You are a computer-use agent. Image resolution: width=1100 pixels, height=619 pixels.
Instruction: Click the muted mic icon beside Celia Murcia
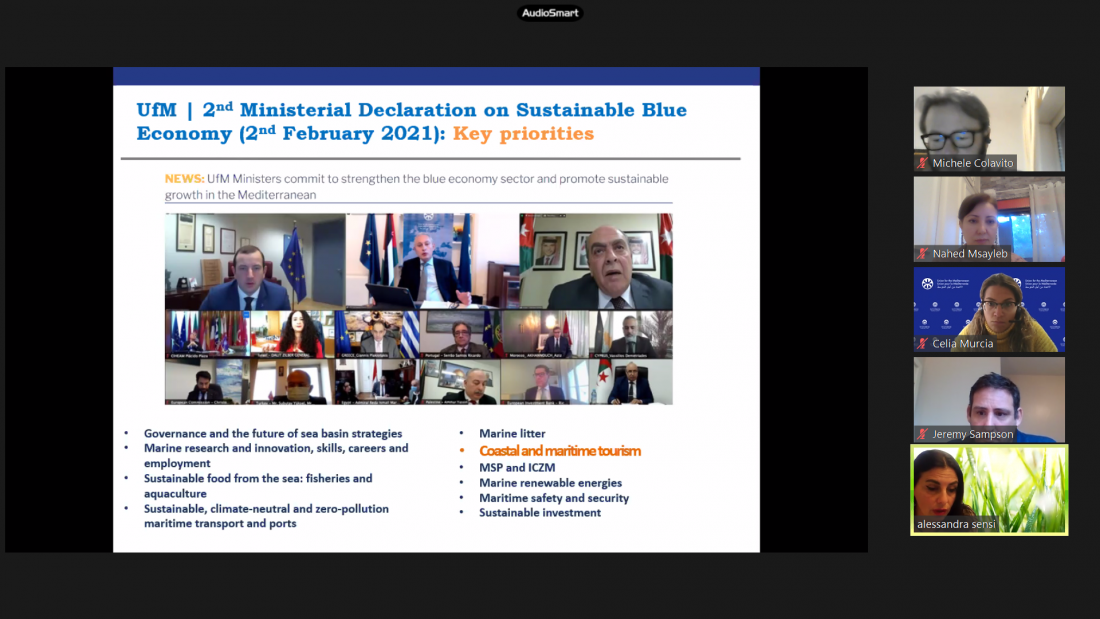point(923,344)
